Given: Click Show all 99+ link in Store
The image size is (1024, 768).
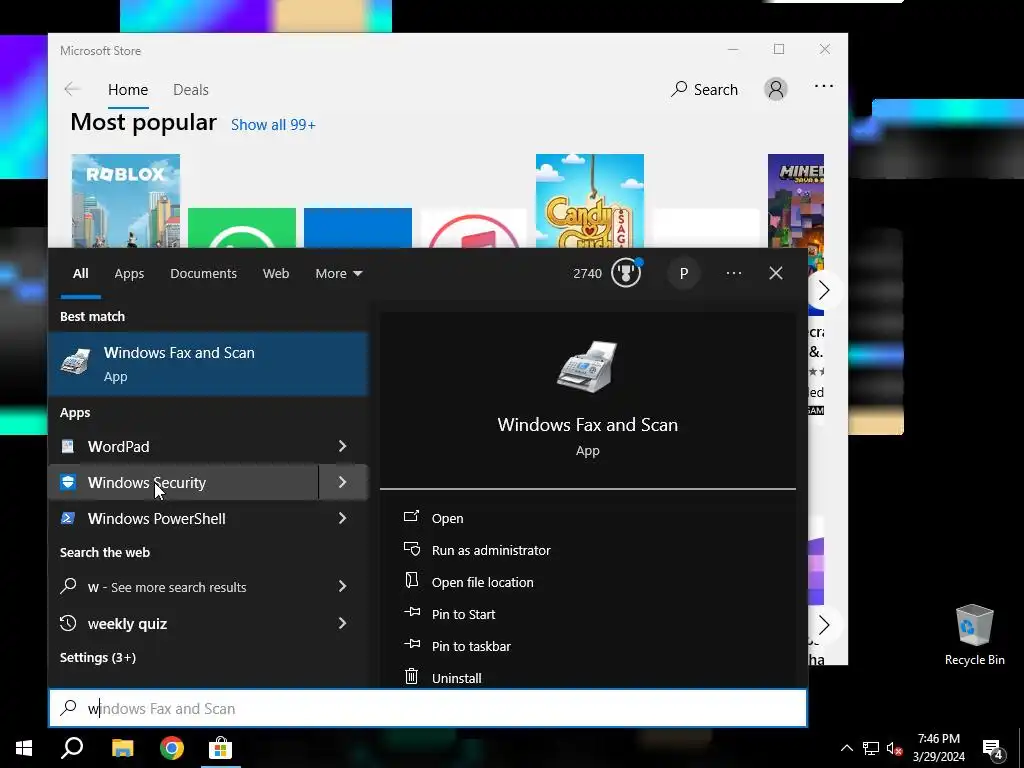Looking at the screenshot, I should point(273,125).
